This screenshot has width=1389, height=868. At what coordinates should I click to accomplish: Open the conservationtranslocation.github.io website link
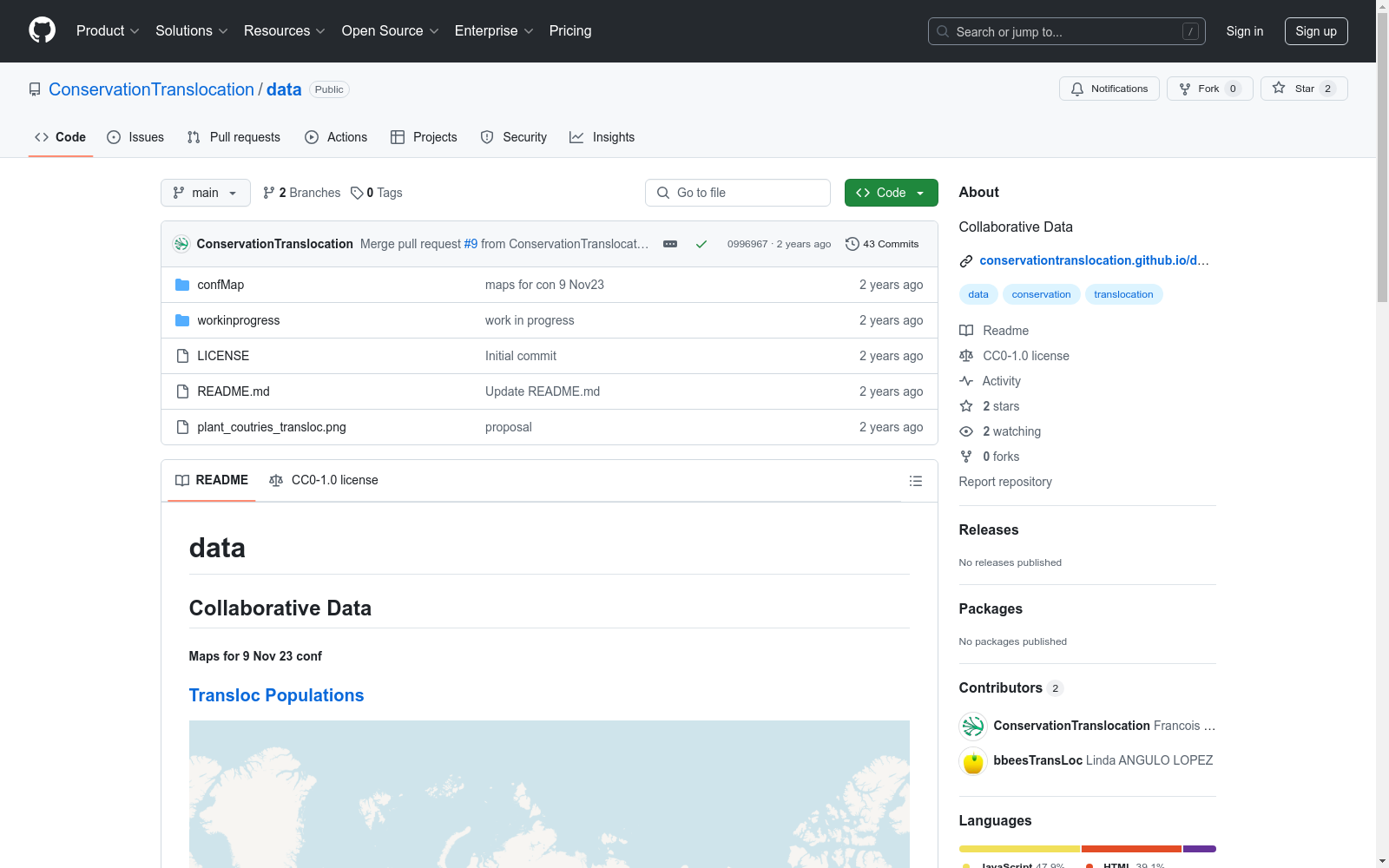pos(1094,260)
